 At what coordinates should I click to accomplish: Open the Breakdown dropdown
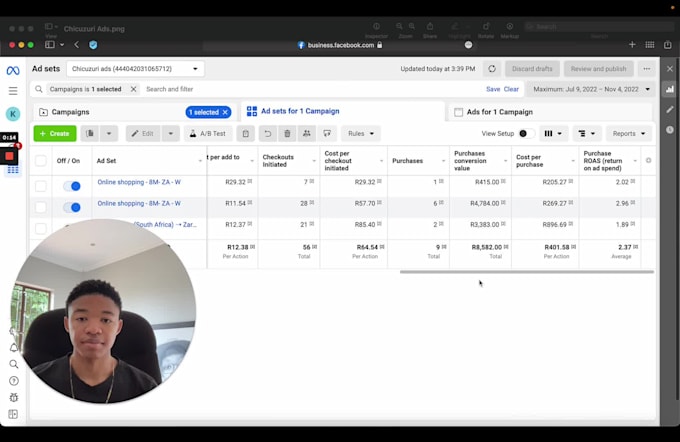point(587,134)
